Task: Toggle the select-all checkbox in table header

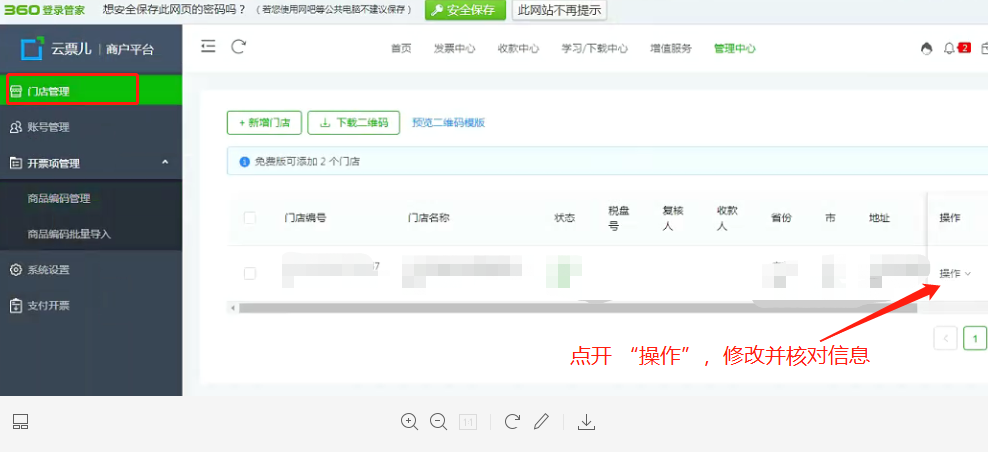Action: (250, 218)
